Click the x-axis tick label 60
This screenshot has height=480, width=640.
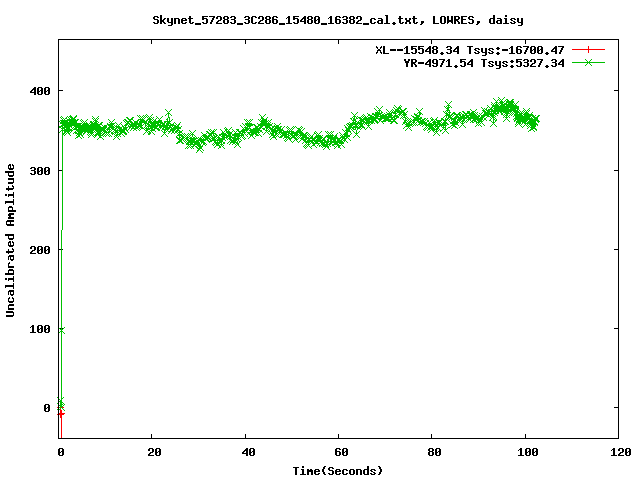[341, 452]
